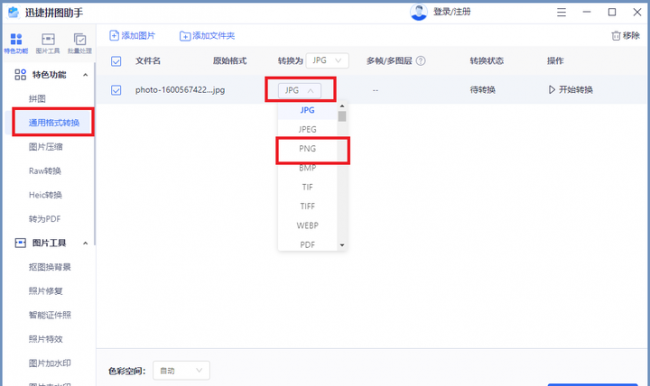Open 通用格式转换 in the sidebar
Viewport: 650px width, 386px height.
(x=54, y=123)
